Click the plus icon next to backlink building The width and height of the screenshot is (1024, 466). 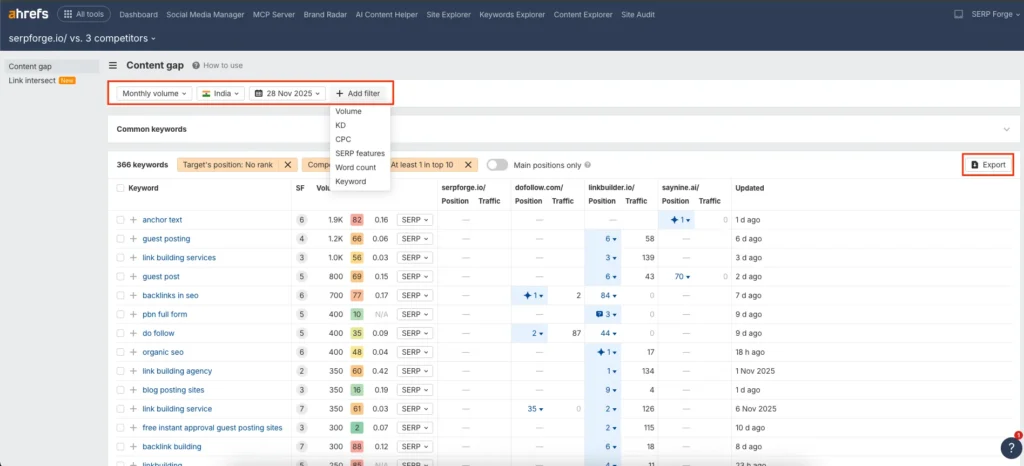(133, 447)
